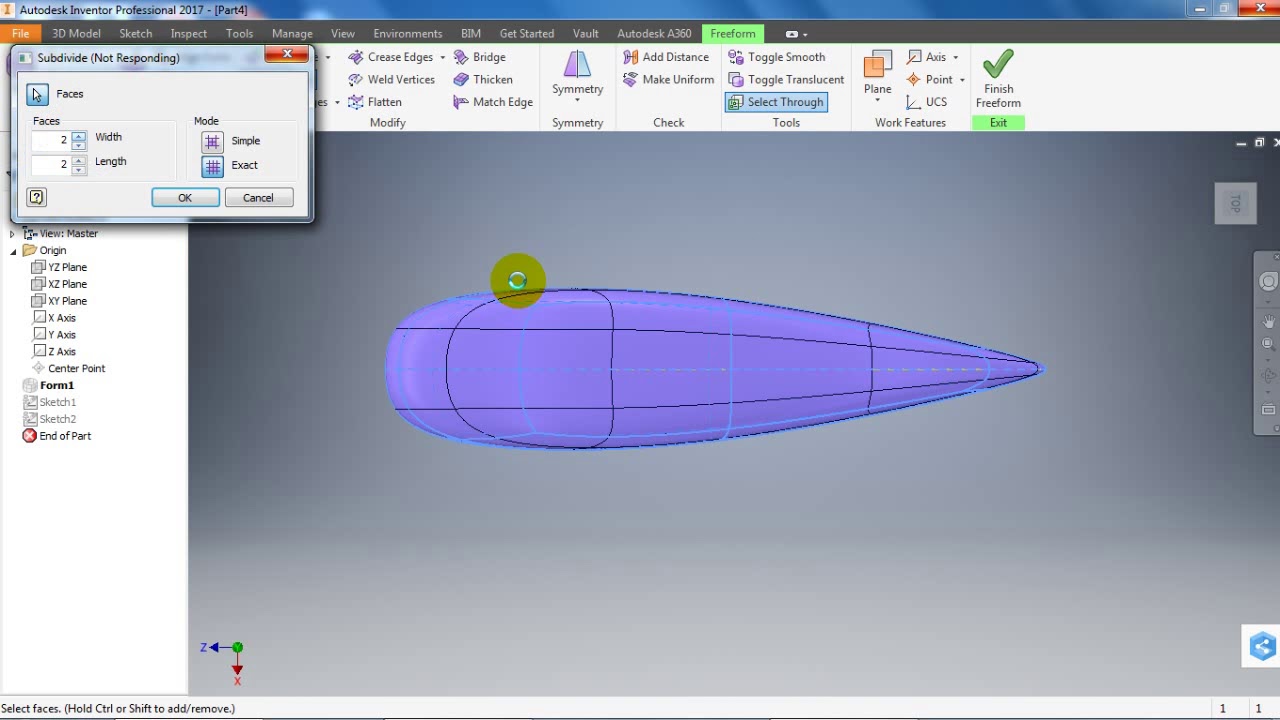Click the Length faces input field

click(x=51, y=164)
